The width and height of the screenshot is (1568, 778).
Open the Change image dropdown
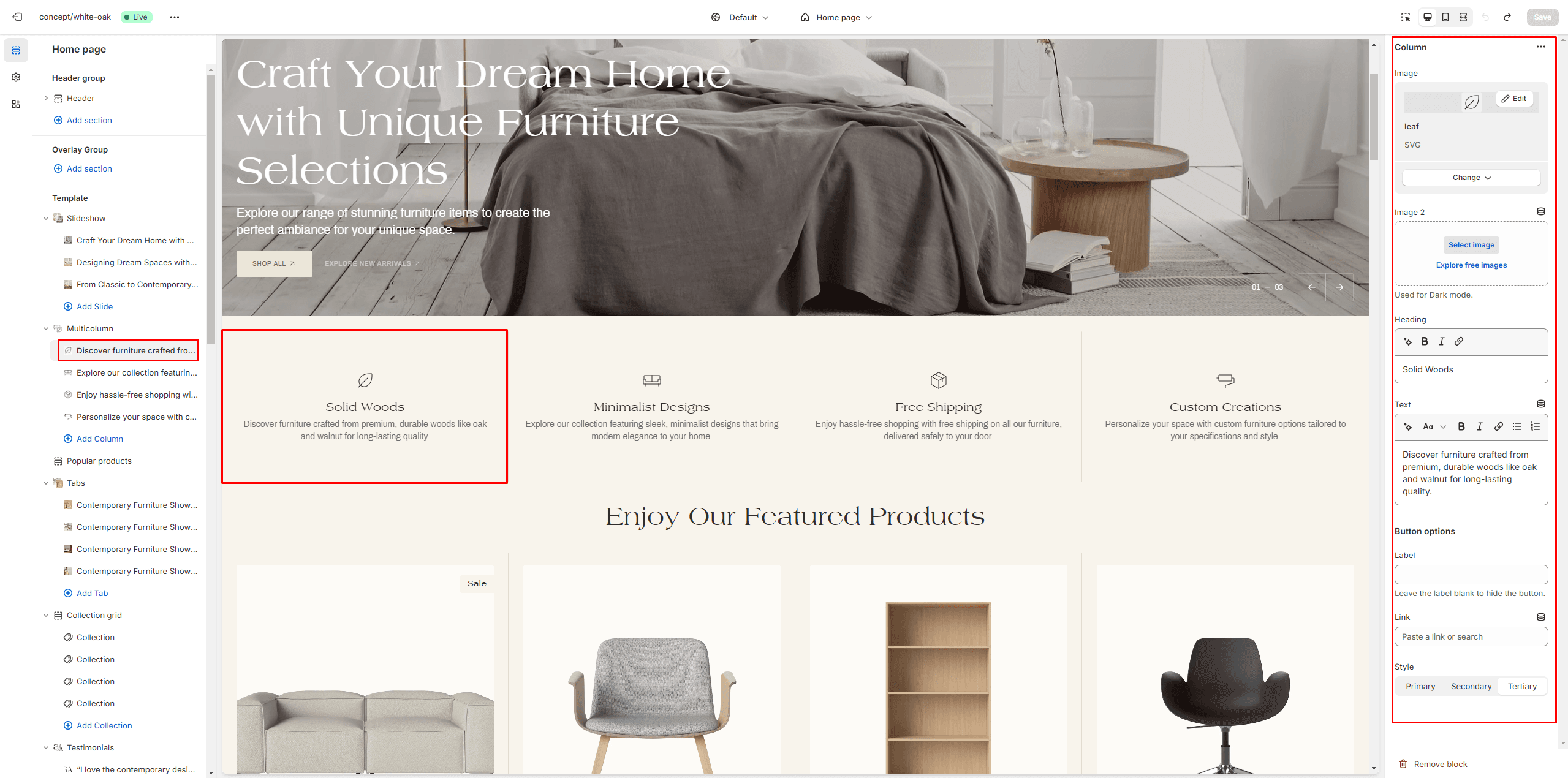(x=1471, y=178)
